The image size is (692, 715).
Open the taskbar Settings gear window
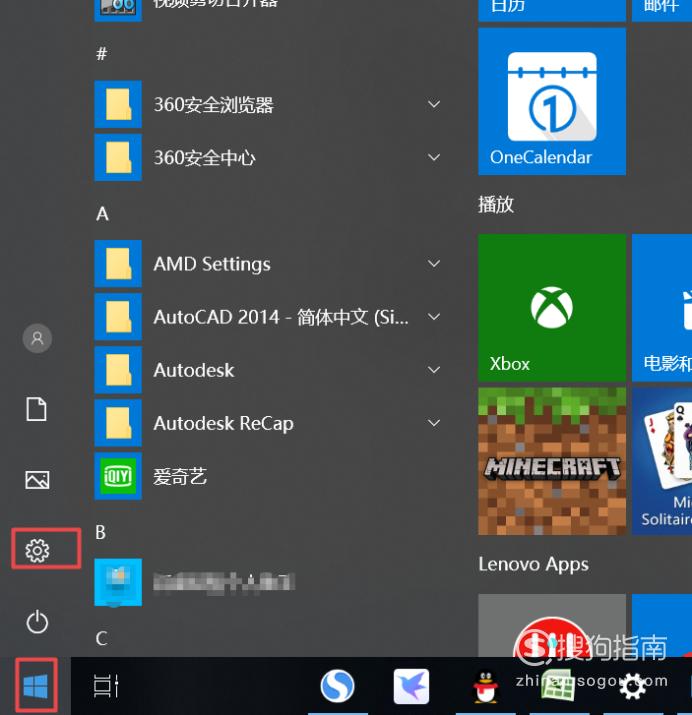tap(633, 686)
